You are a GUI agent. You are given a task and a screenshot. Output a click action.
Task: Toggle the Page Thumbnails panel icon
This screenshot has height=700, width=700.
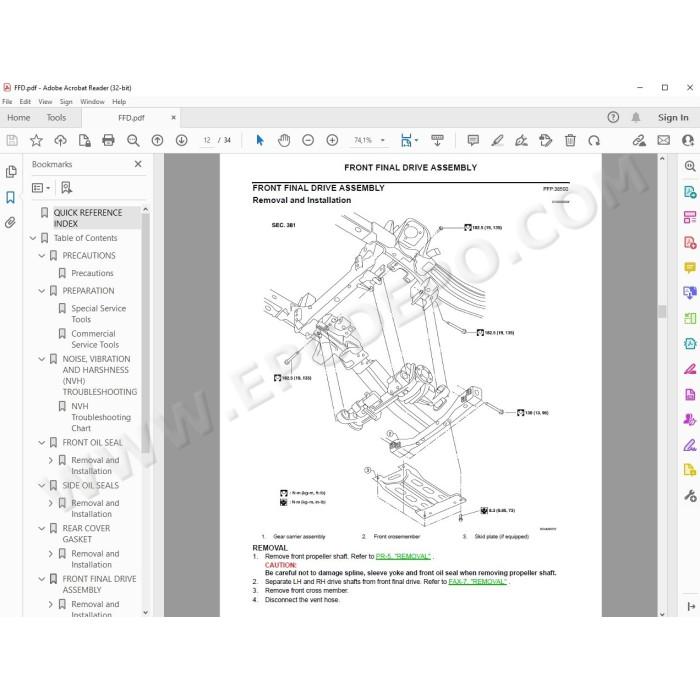coord(11,171)
